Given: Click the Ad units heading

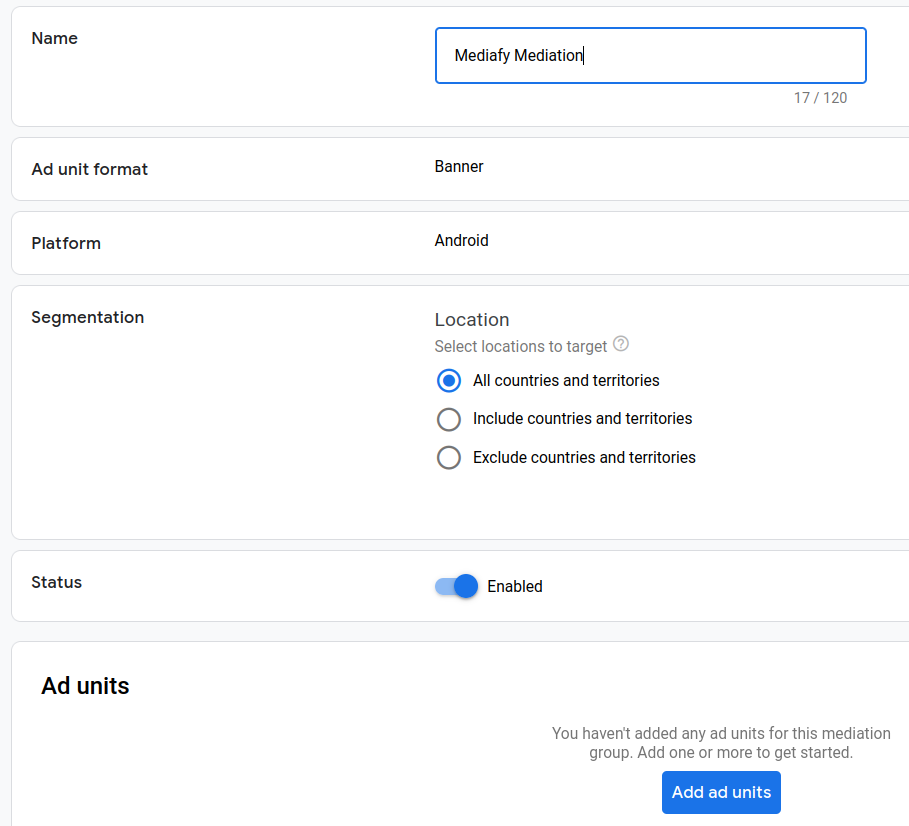Looking at the screenshot, I should [85, 686].
